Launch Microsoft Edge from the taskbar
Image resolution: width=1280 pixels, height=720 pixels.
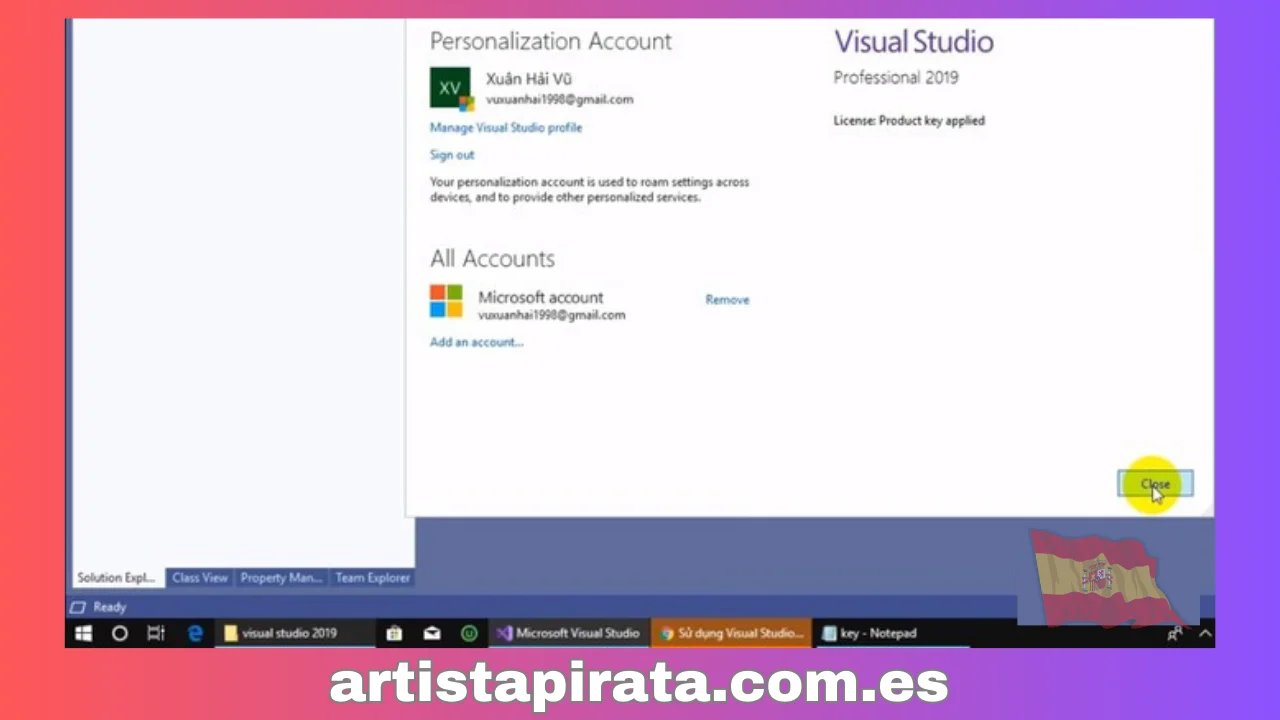pos(196,633)
